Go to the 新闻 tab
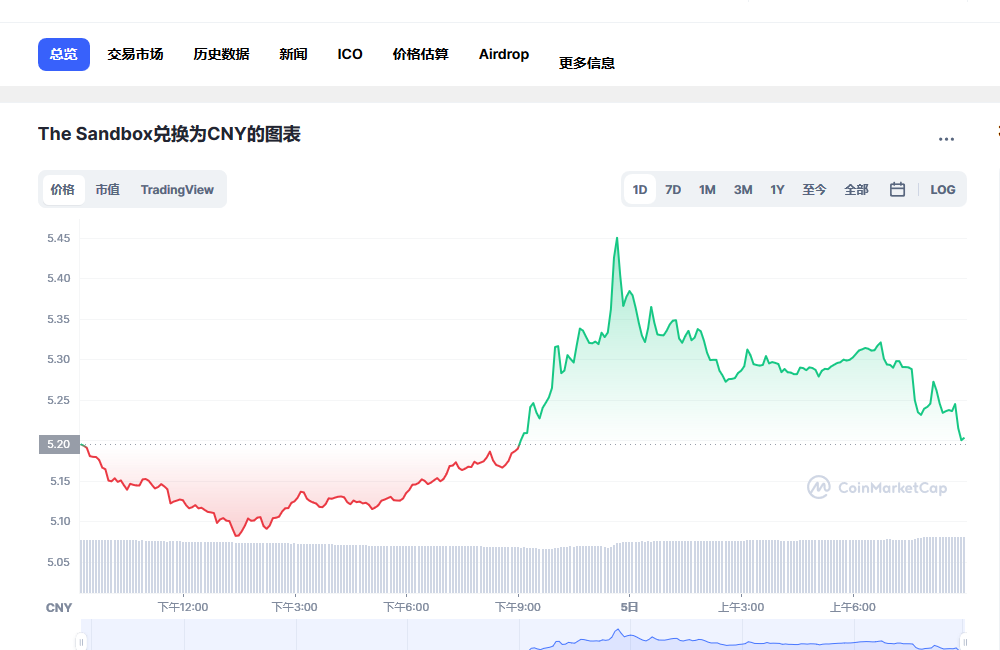This screenshot has height=650, width=1000. 293,54
